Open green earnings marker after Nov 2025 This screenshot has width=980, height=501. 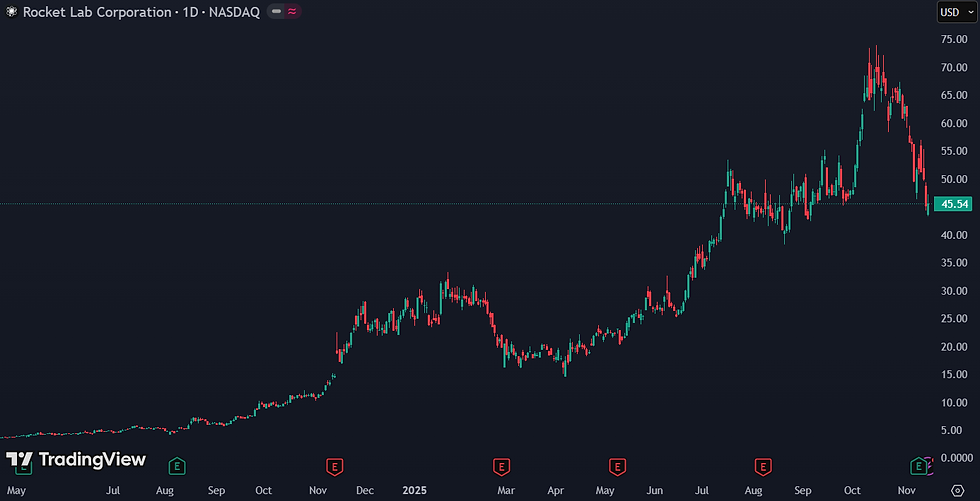click(918, 465)
